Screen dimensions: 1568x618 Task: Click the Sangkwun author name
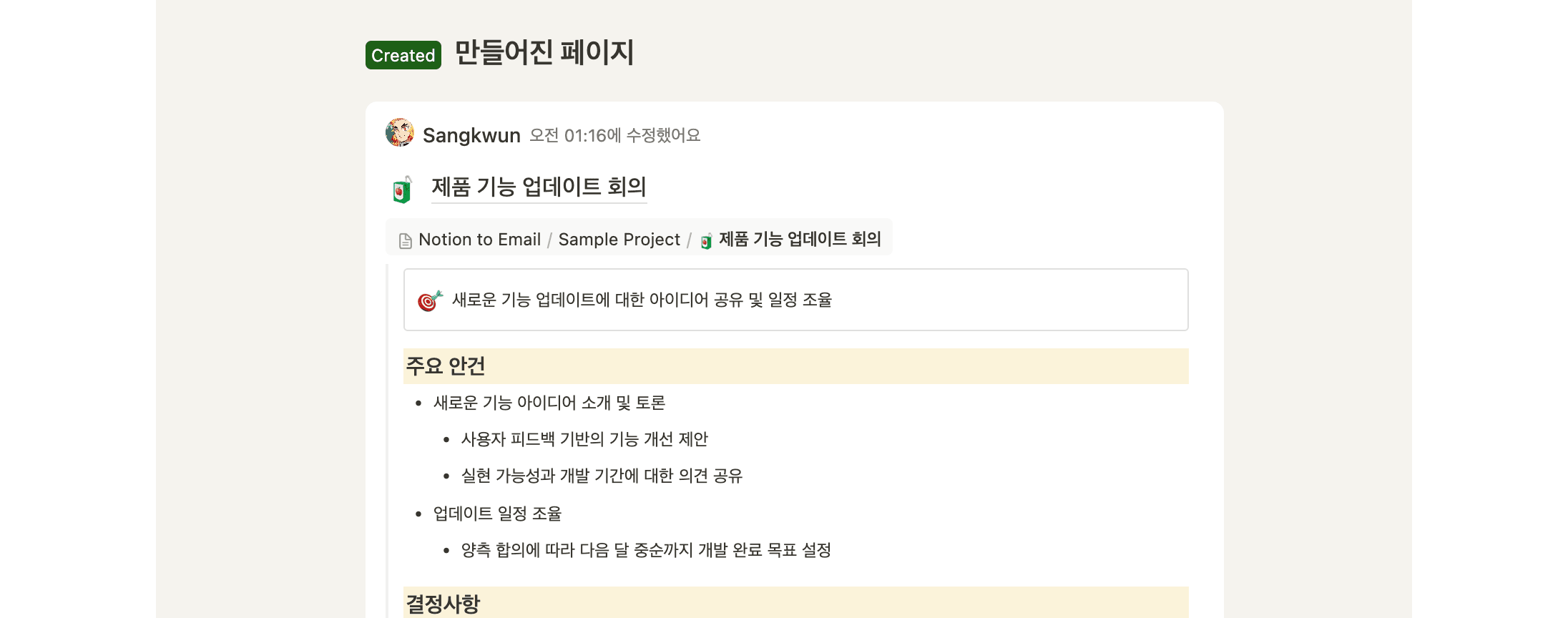point(471,135)
